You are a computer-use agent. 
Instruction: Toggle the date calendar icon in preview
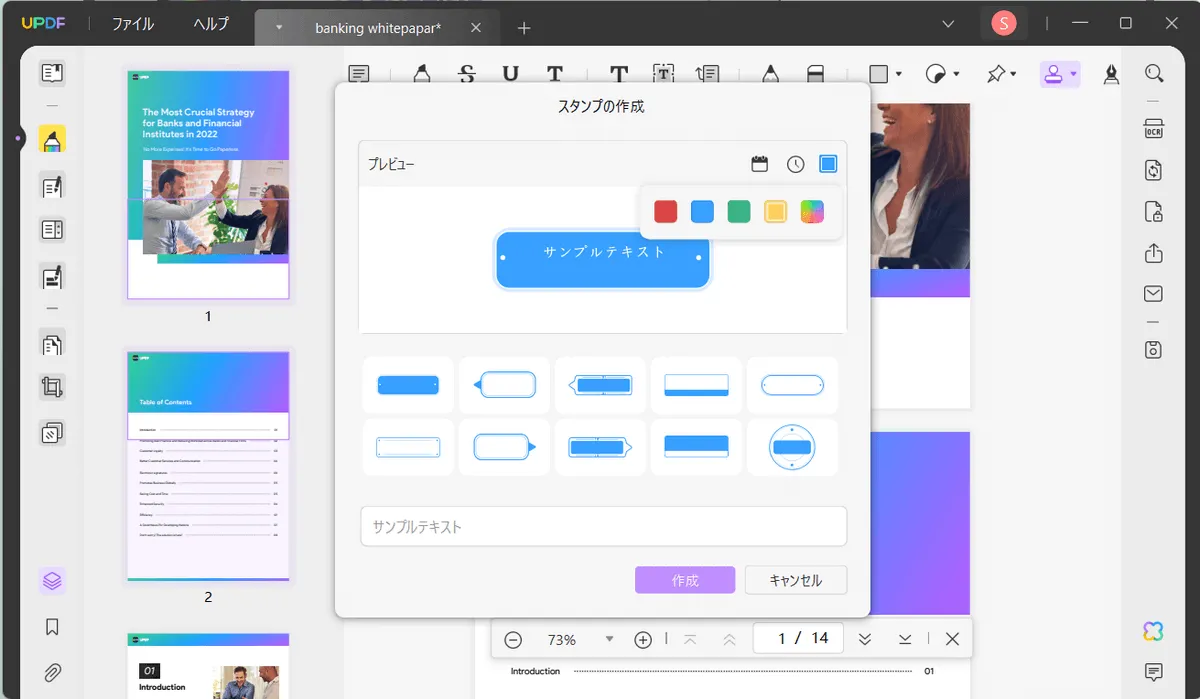coord(759,164)
